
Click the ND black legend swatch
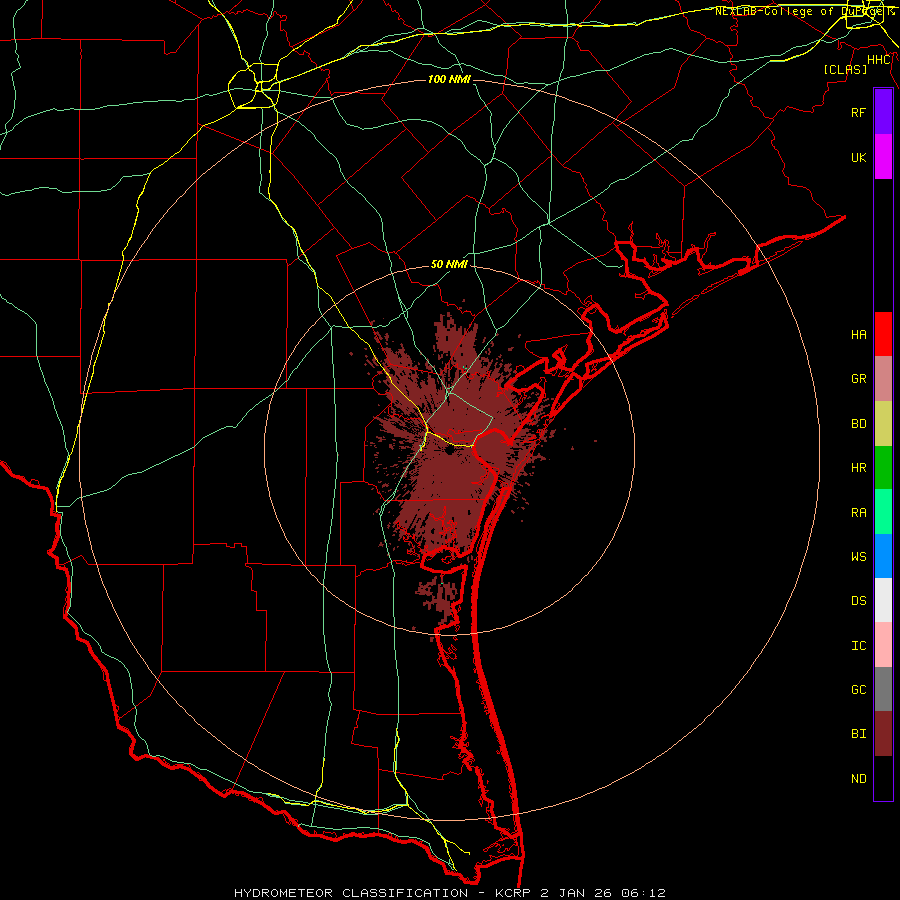click(883, 778)
